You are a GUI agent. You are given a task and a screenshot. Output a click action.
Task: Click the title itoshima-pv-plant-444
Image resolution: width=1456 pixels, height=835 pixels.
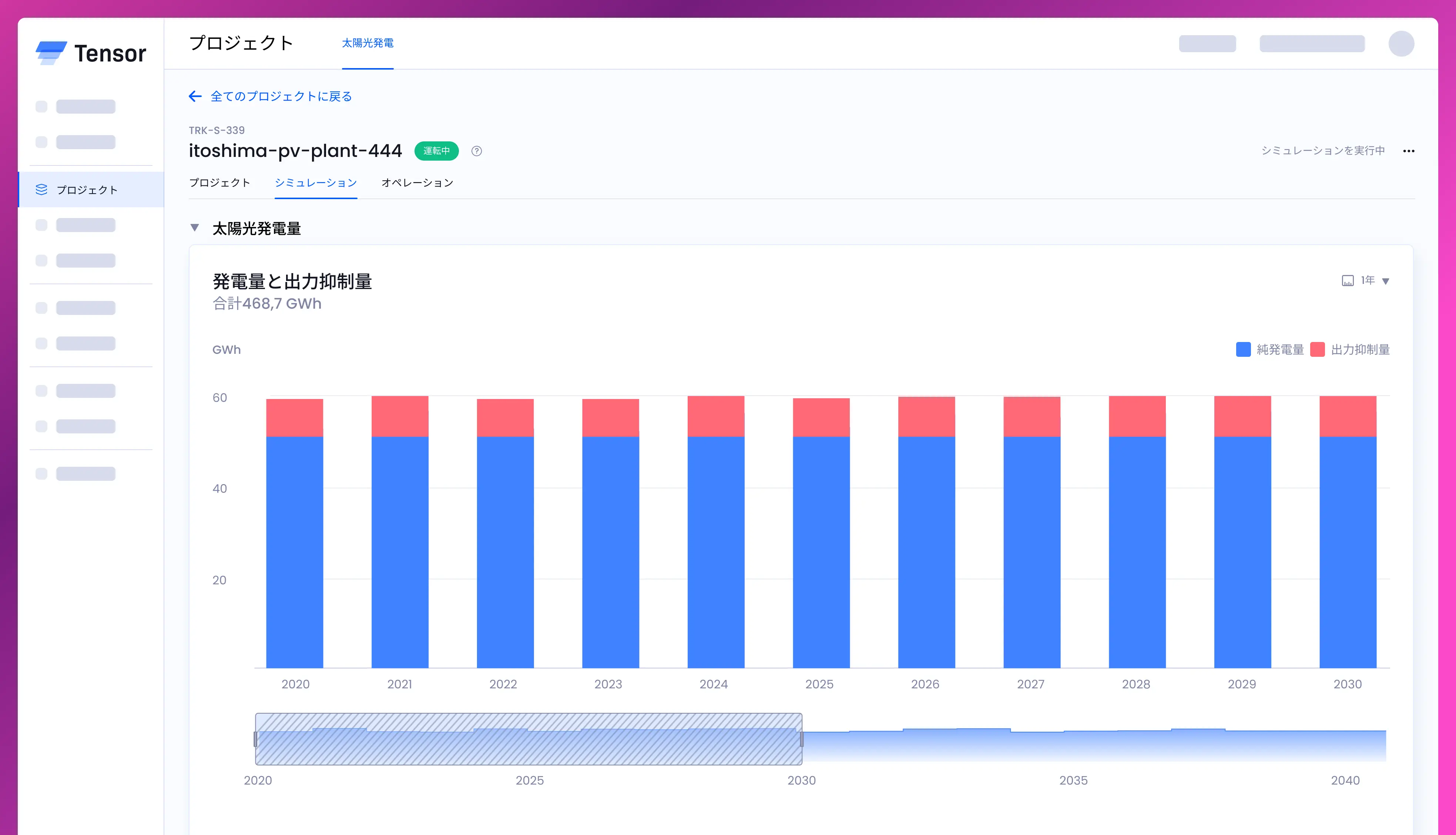tap(295, 151)
